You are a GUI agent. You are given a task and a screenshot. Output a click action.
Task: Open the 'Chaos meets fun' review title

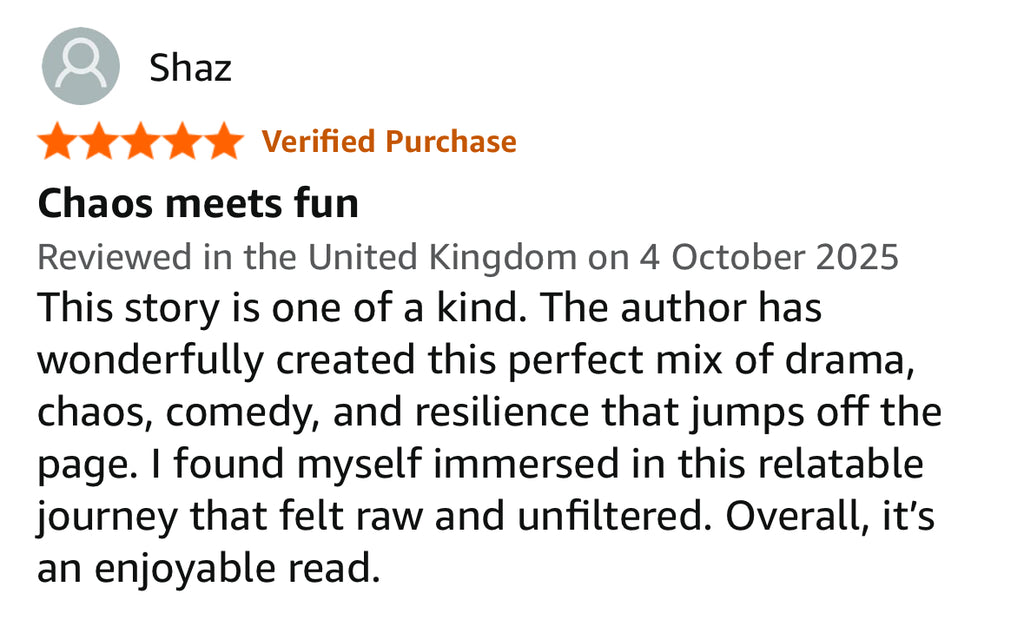coord(198,204)
